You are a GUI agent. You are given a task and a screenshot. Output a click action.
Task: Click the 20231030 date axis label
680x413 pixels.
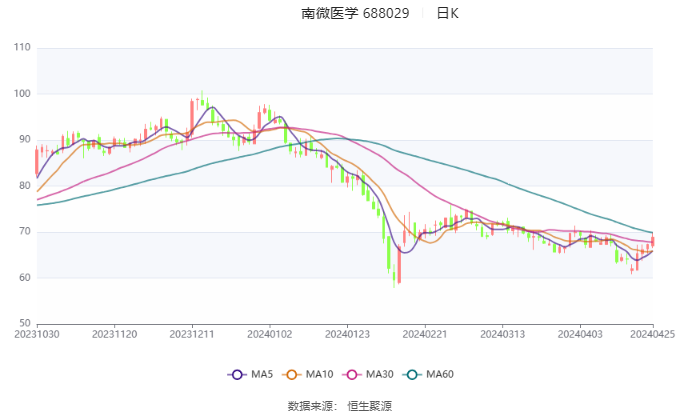(x=37, y=334)
